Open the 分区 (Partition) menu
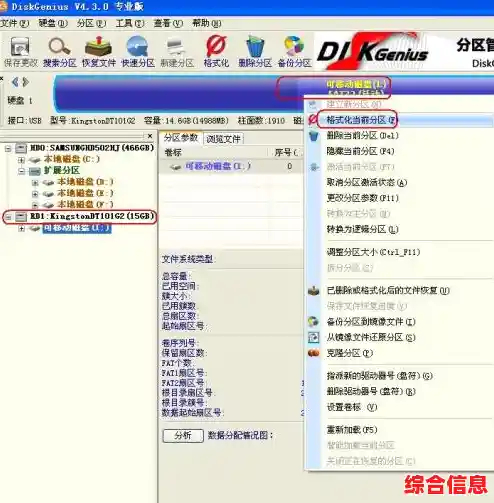This screenshot has height=503, width=494. click(x=91, y=23)
